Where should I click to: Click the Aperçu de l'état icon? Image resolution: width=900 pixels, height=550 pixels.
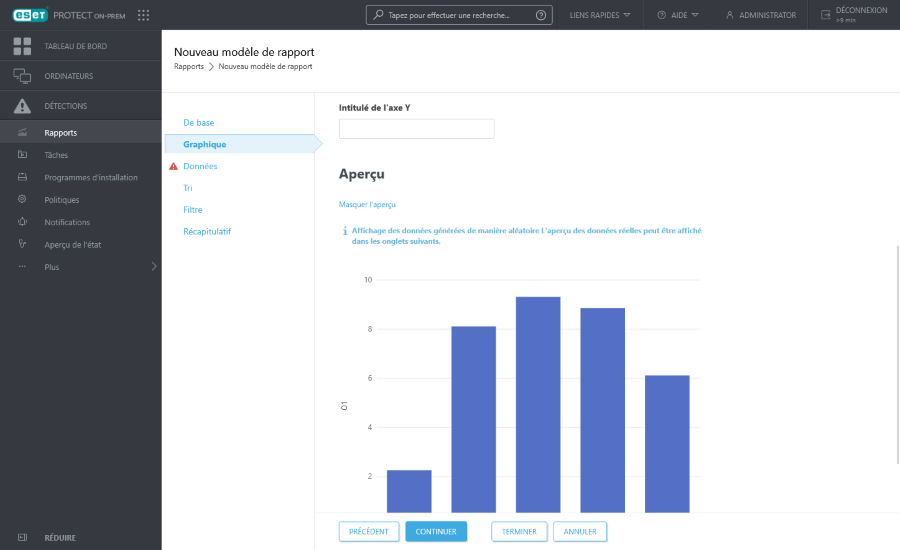22,244
